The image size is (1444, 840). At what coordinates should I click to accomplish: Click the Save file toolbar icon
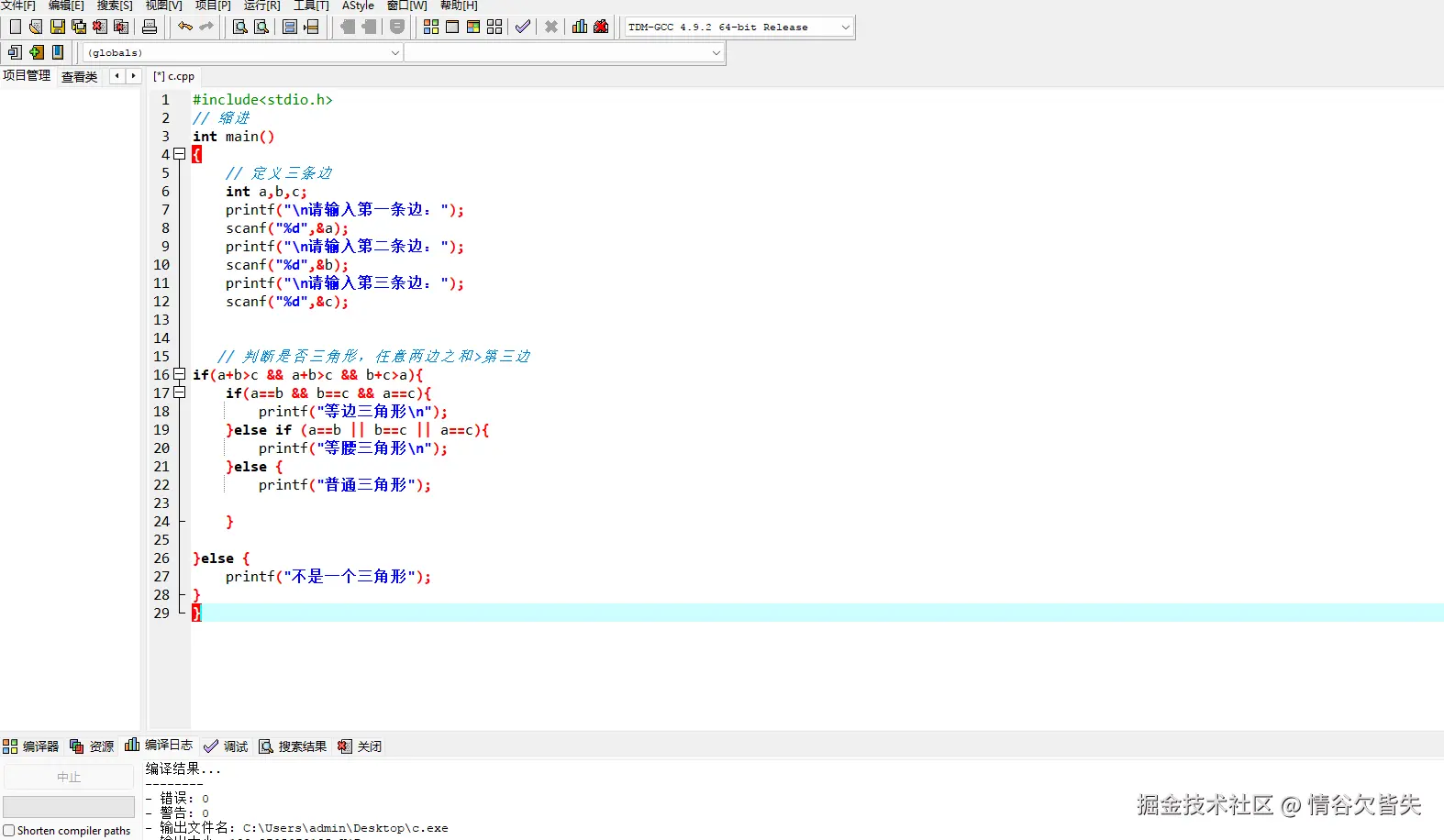[57, 27]
